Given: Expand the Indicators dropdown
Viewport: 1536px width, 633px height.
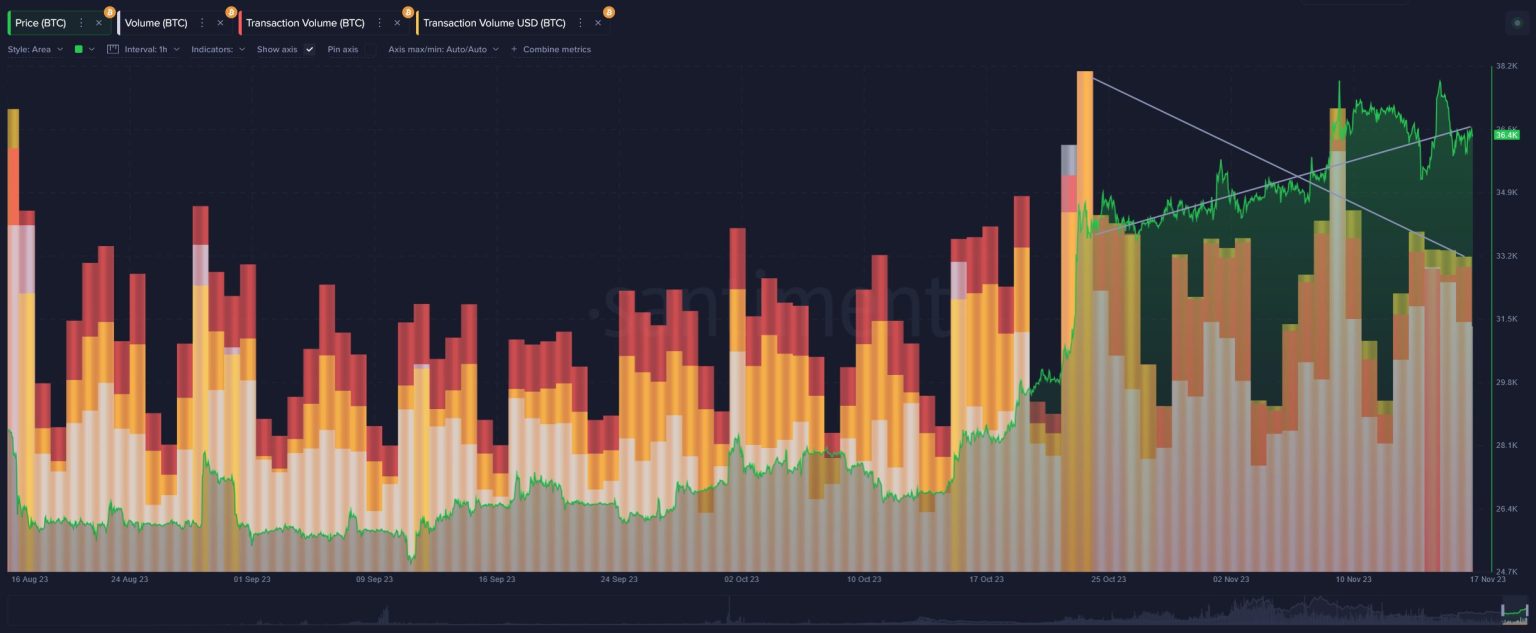Looking at the screenshot, I should coord(218,49).
